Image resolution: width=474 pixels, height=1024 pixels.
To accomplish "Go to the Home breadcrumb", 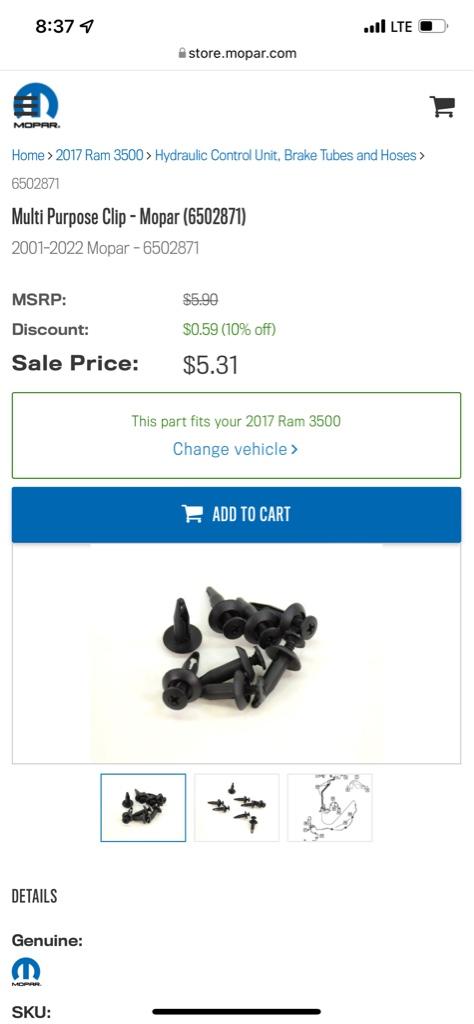I will tap(27, 155).
